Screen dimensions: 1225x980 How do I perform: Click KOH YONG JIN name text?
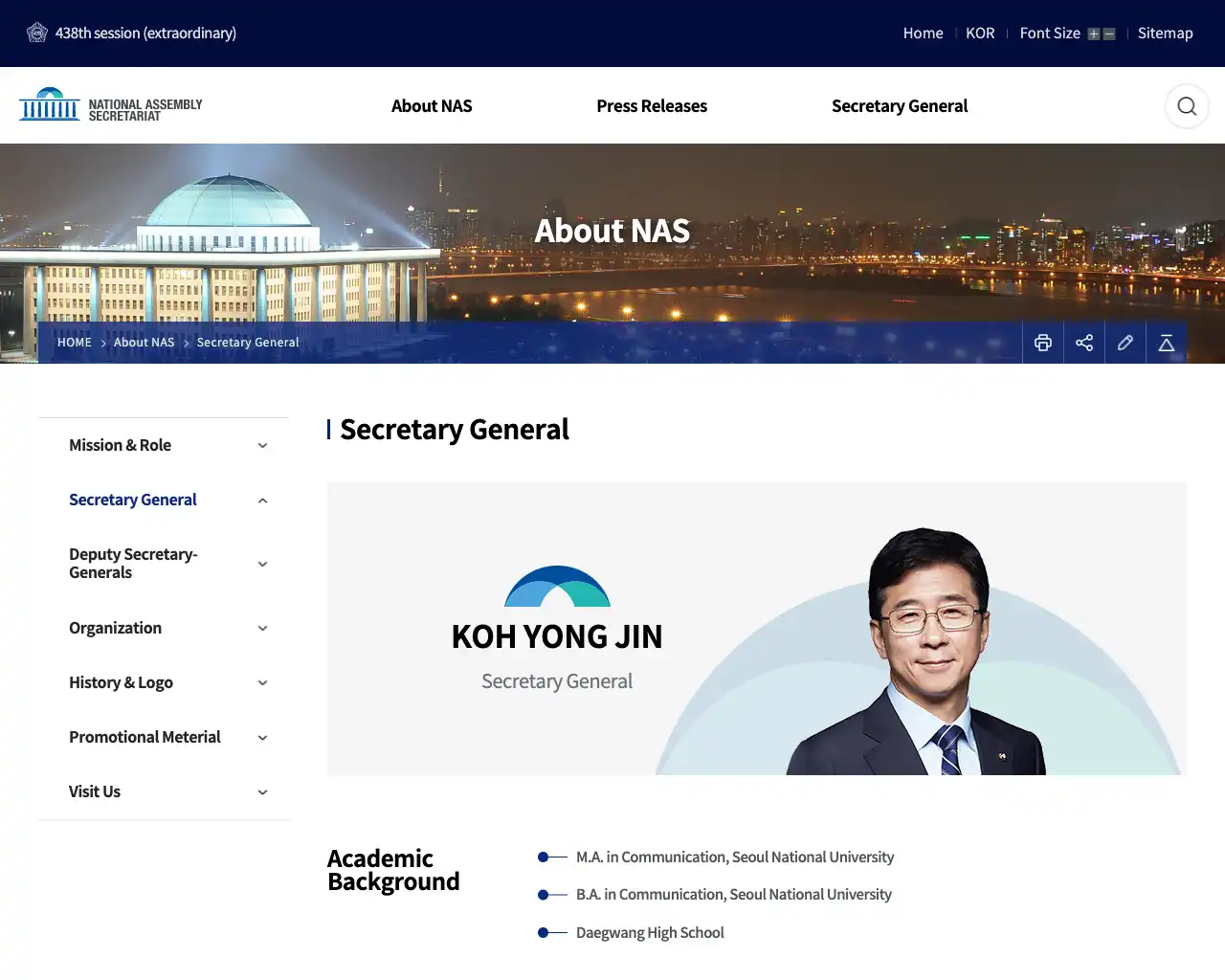pyautogui.click(x=557, y=636)
